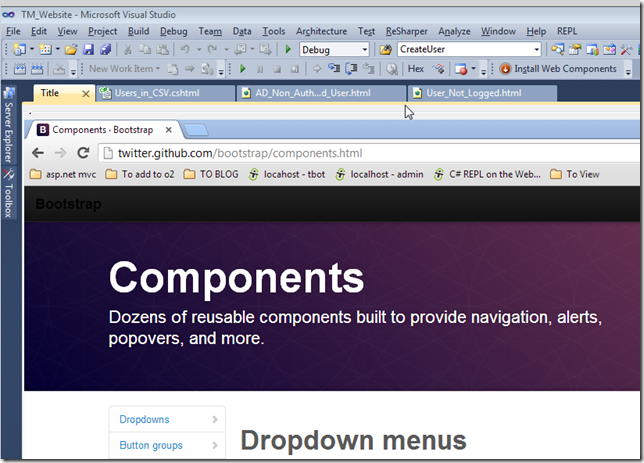Click the Stop Debugging square icon
The width and height of the screenshot is (644, 463).
[277, 69]
